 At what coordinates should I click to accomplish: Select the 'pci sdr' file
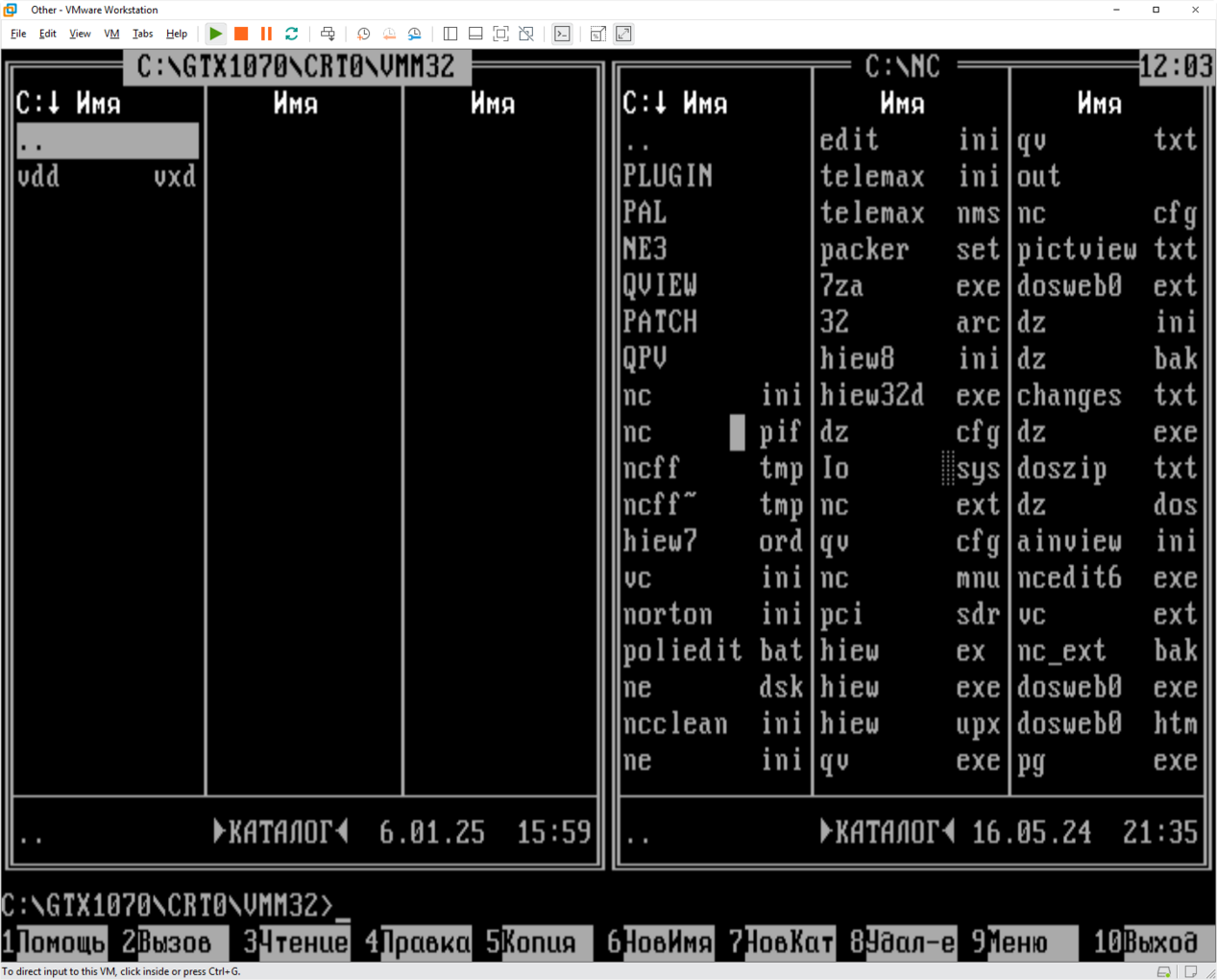910,615
